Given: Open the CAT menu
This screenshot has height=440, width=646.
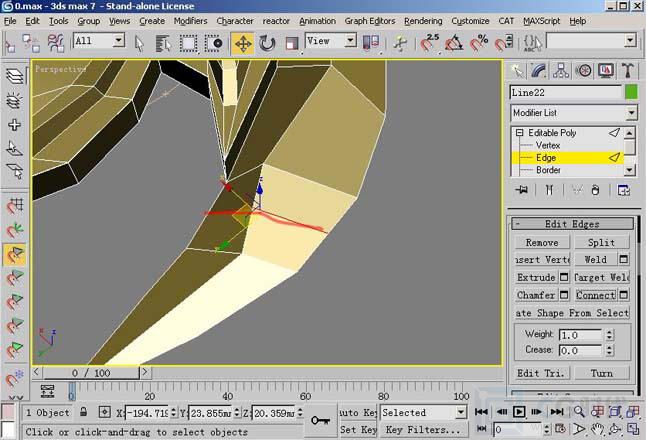Looking at the screenshot, I should 506,21.
